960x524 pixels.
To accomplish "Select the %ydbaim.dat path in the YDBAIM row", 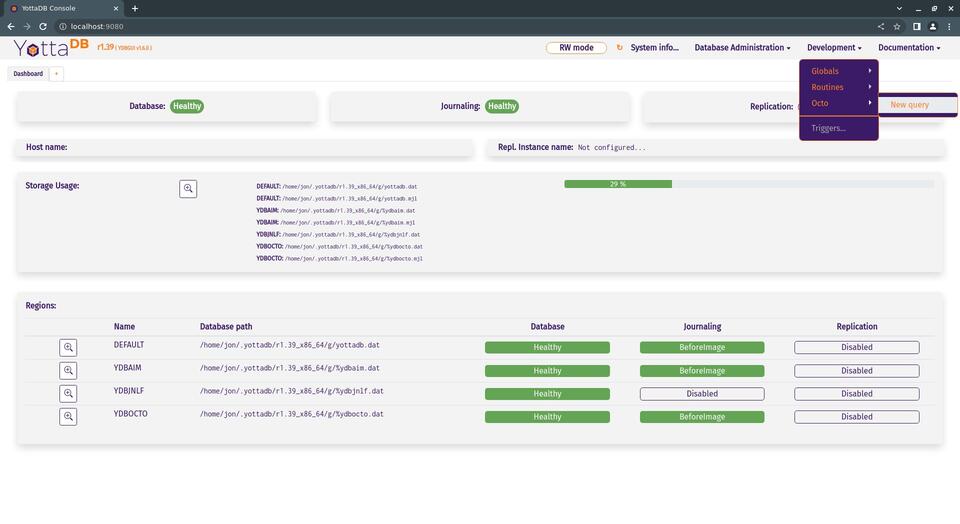I will [x=290, y=368].
